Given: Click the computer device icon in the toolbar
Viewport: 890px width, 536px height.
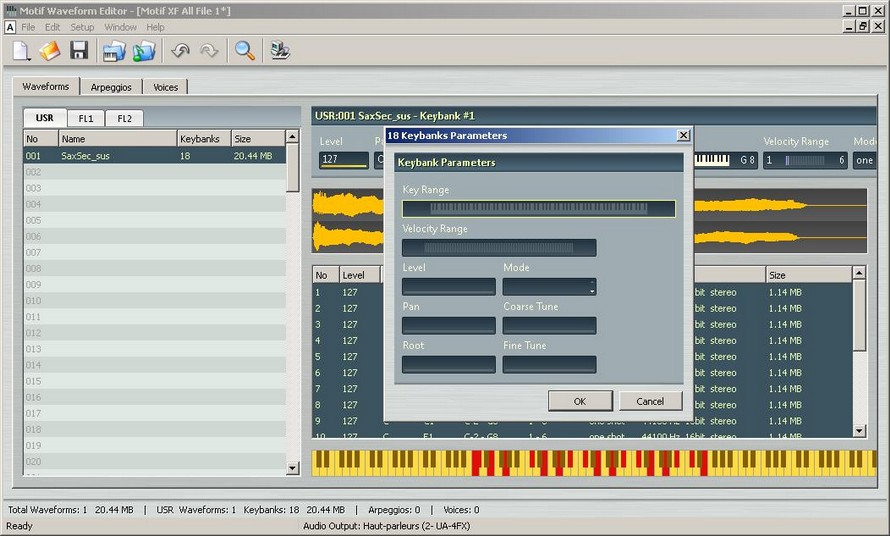Looking at the screenshot, I should [280, 50].
